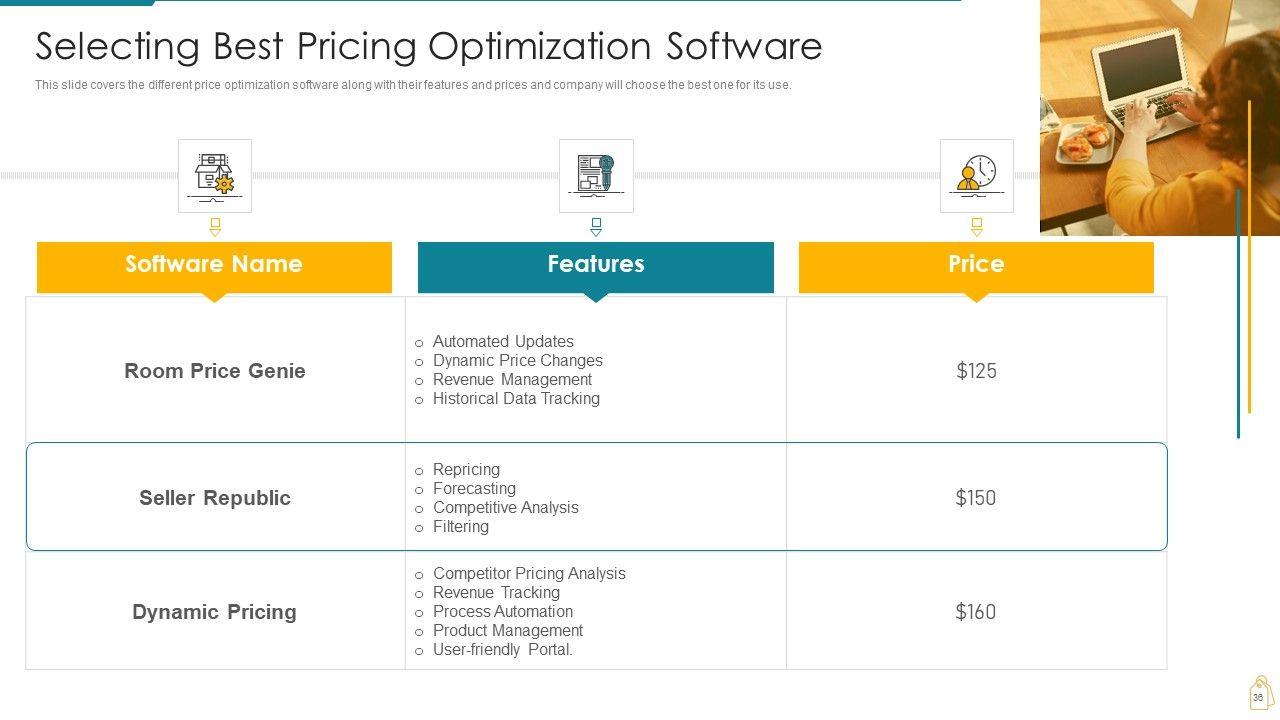Click the $160 price value

click(975, 612)
